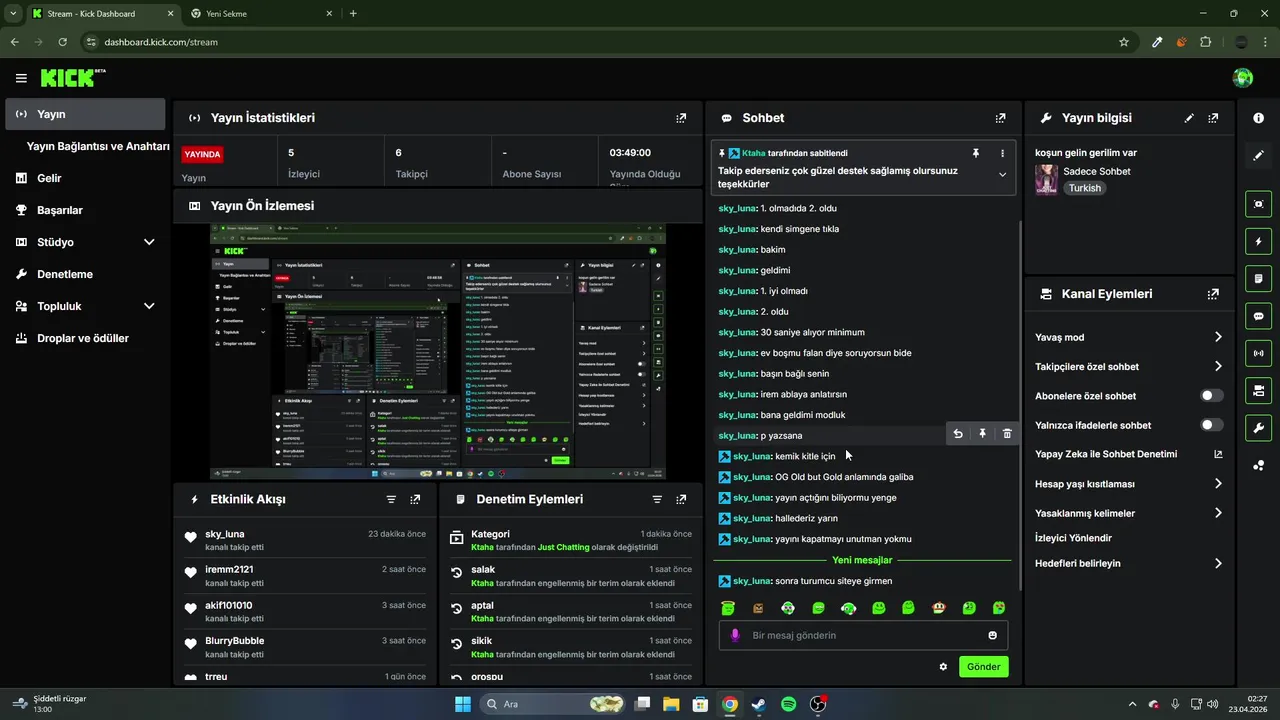Image resolution: width=1280 pixels, height=720 pixels.
Task: Toggle the notes page widget in right sidebar
Action: click(x=1258, y=278)
